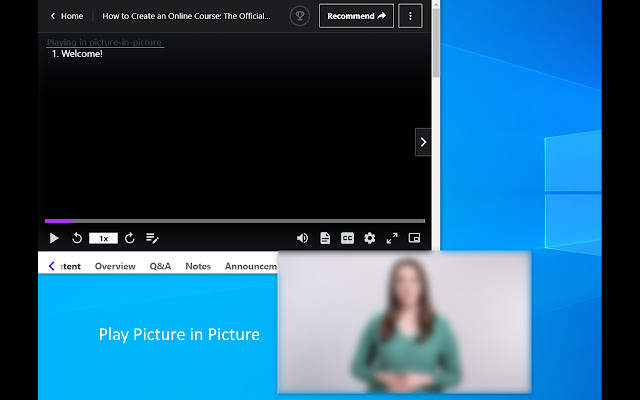Viewport: 640px width, 400px height.
Task: Open the course title link
Action: point(186,16)
